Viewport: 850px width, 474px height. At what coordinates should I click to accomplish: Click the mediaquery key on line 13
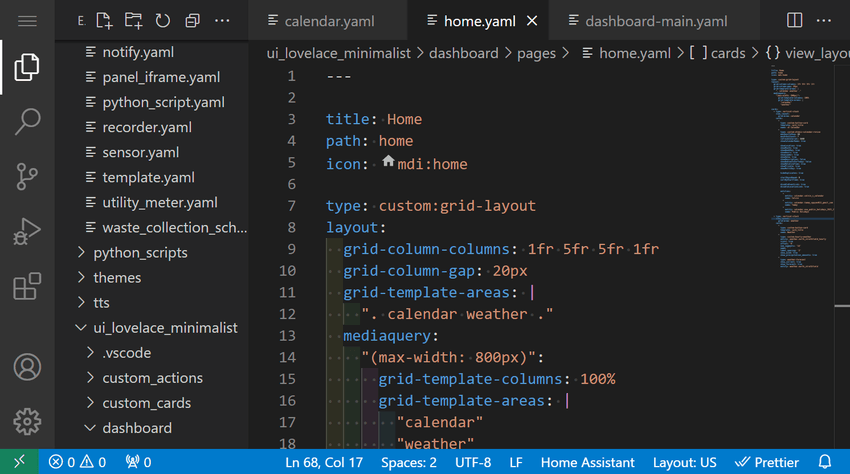pyautogui.click(x=387, y=336)
